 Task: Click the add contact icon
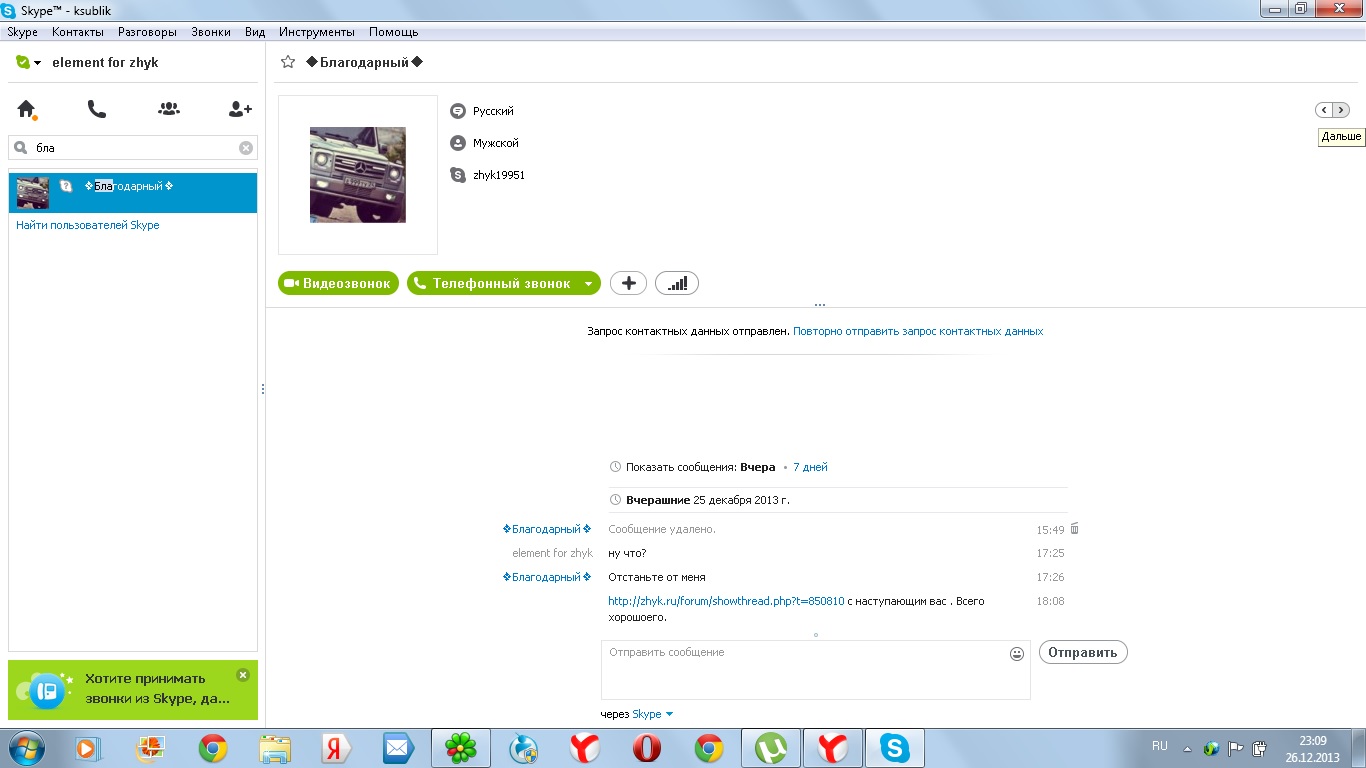coord(240,109)
